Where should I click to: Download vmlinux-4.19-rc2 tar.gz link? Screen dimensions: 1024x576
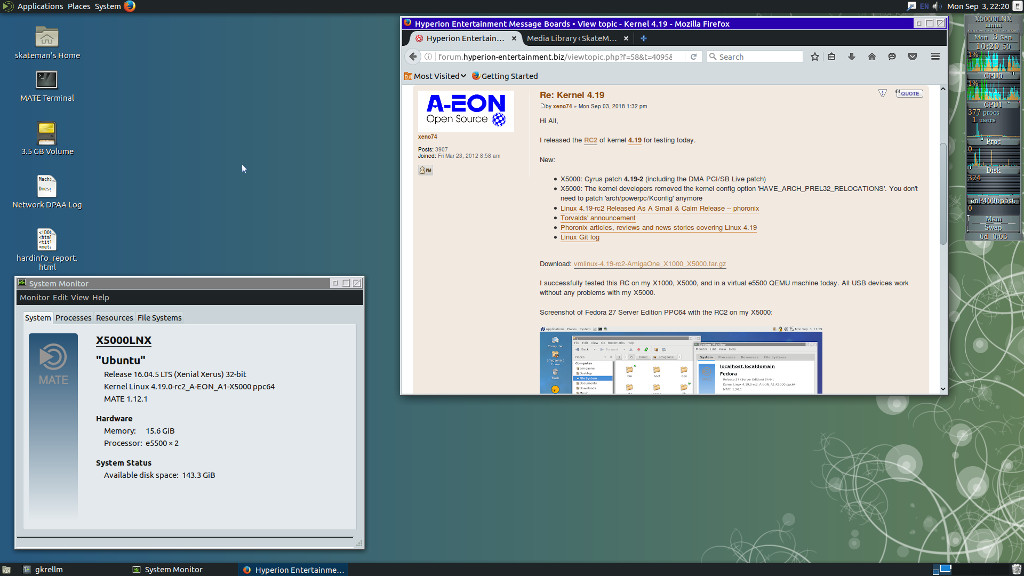coord(650,264)
